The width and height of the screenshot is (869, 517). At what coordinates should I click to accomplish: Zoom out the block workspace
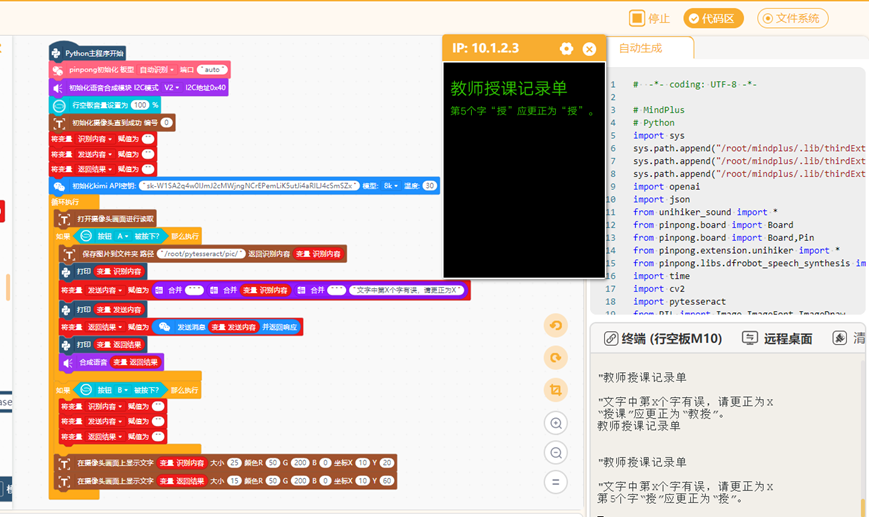pos(555,453)
